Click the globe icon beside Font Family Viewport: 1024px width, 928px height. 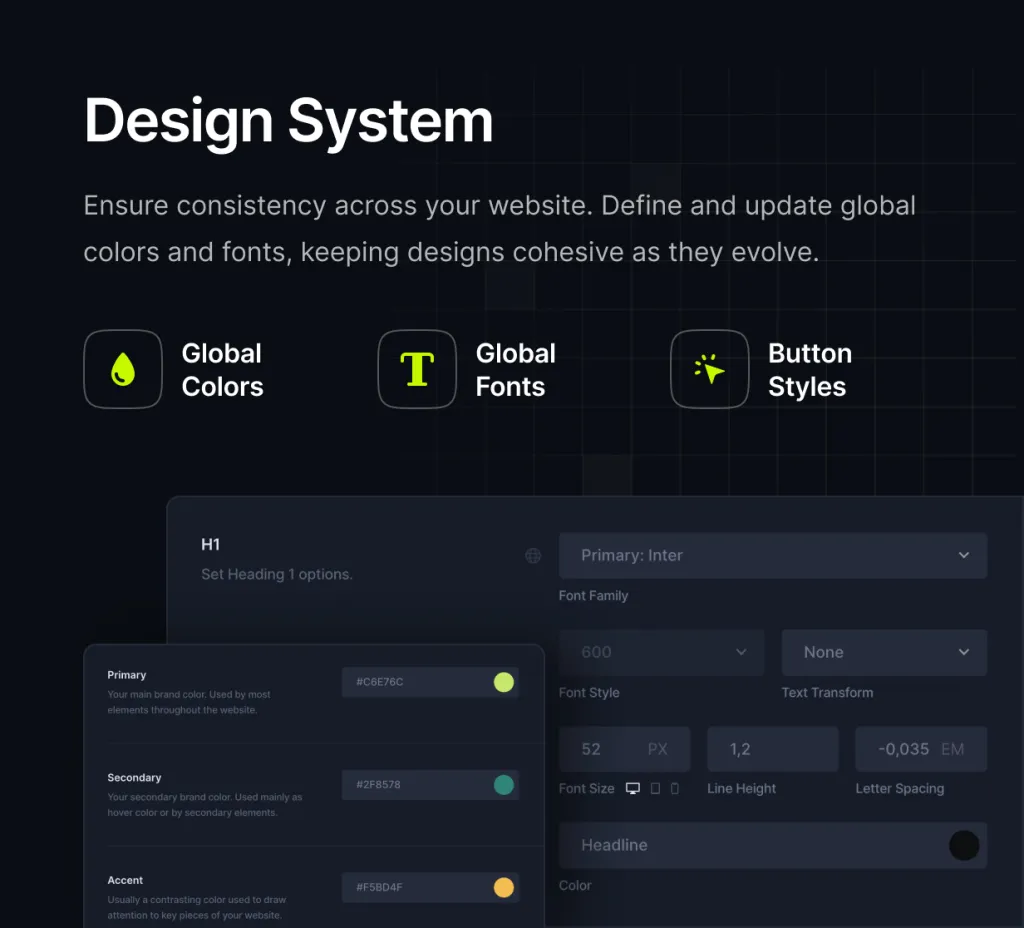[533, 556]
